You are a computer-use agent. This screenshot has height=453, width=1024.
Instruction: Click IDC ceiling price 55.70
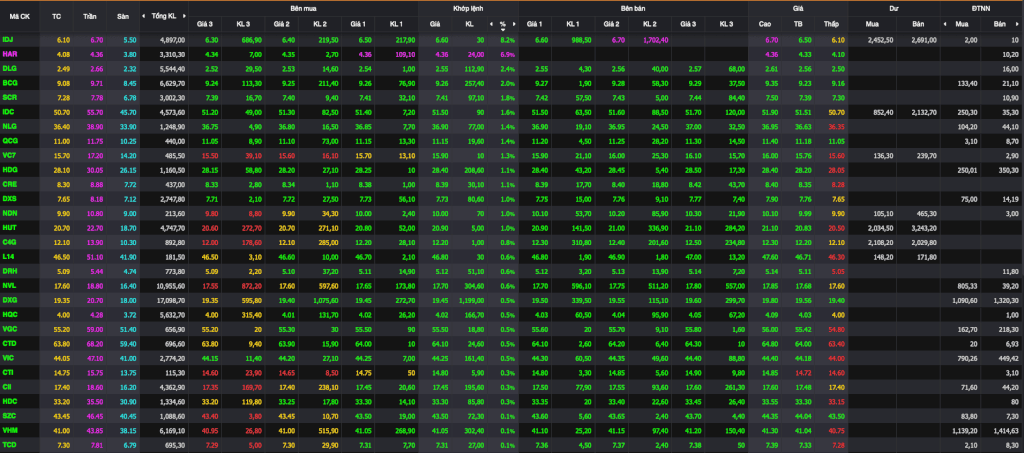tap(95, 112)
